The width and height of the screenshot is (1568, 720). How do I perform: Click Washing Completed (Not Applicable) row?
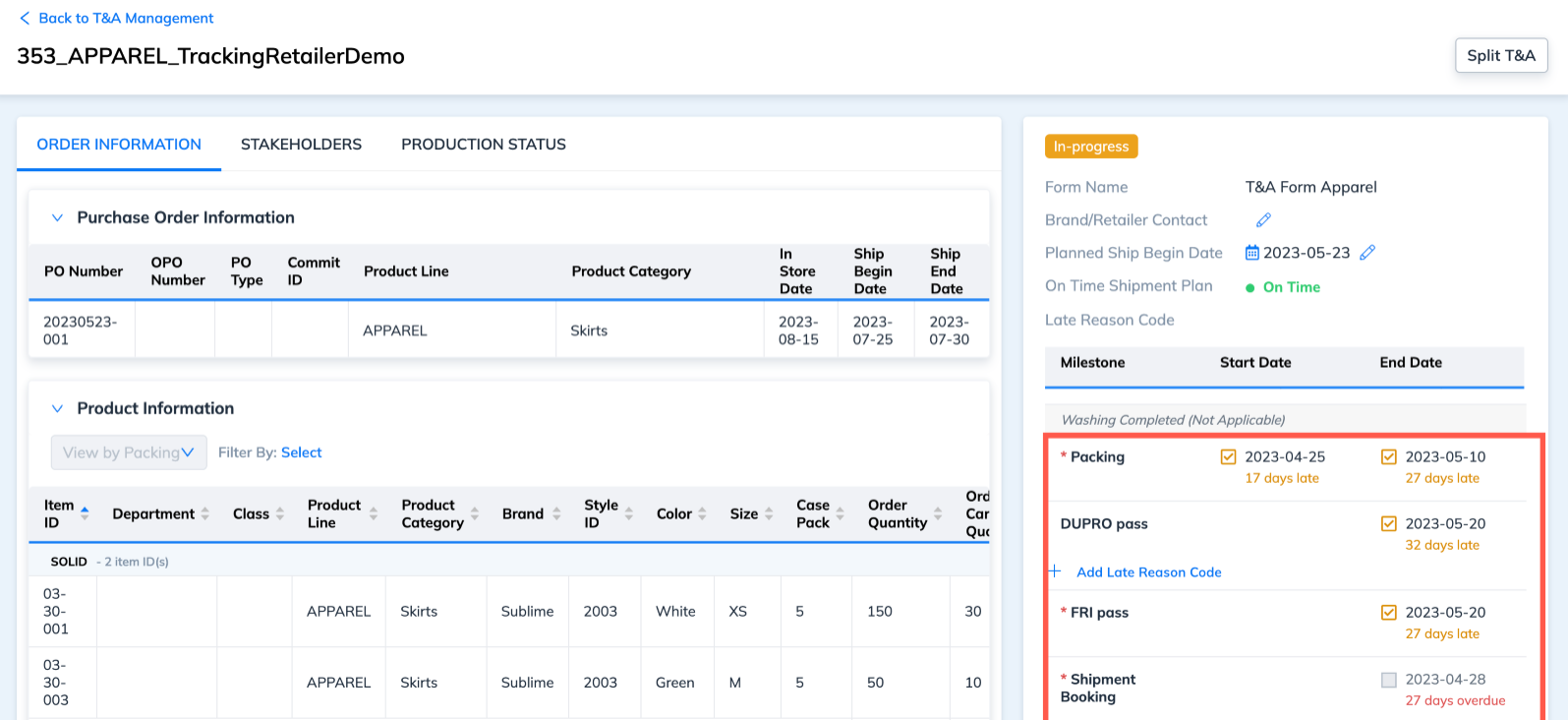(x=1285, y=420)
